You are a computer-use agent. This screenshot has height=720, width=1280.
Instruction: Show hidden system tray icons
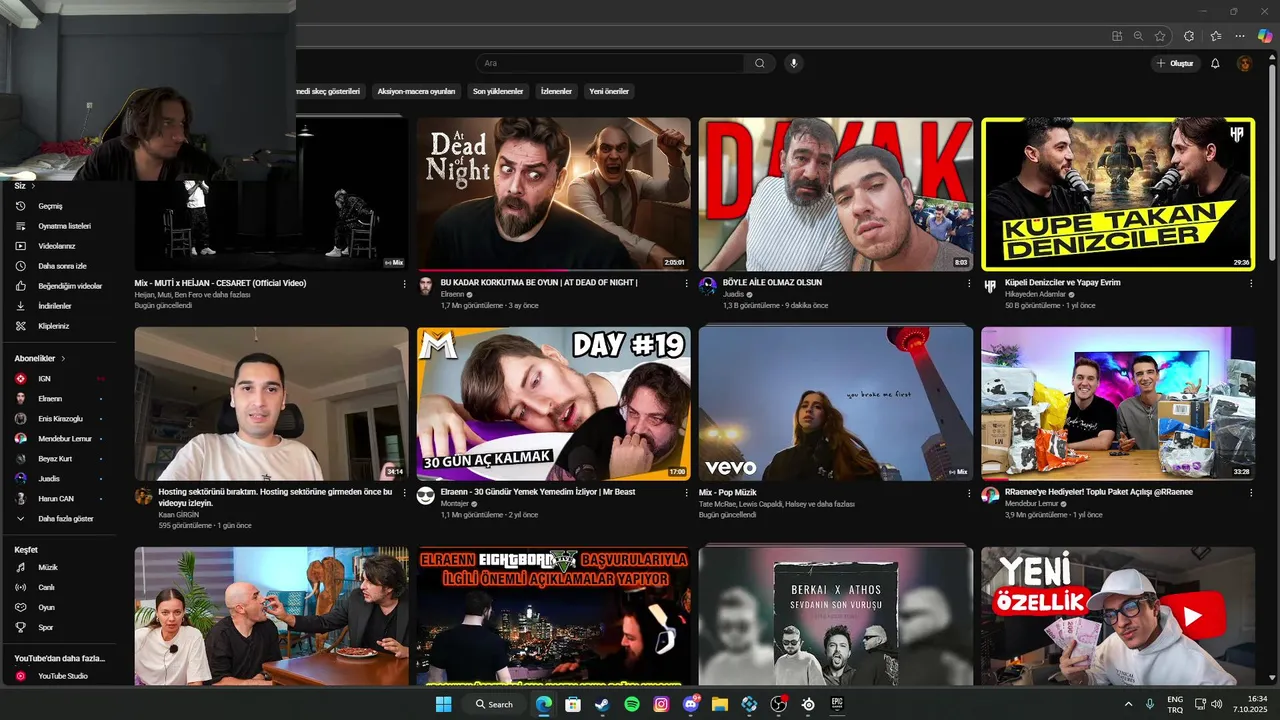pyautogui.click(x=1129, y=704)
